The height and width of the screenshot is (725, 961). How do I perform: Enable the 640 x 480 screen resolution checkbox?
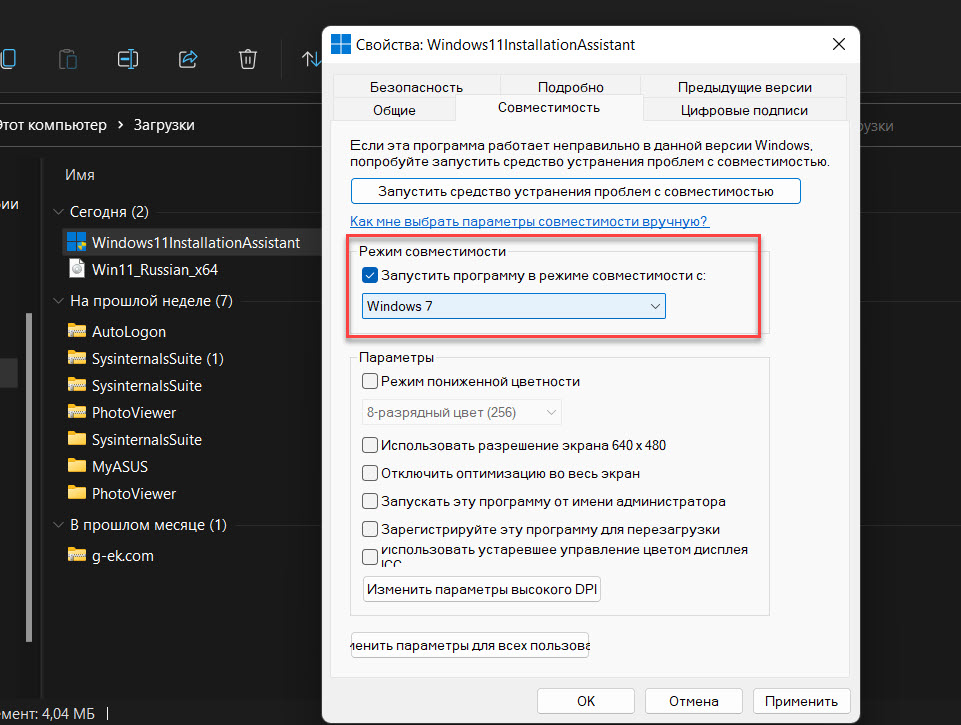click(370, 445)
